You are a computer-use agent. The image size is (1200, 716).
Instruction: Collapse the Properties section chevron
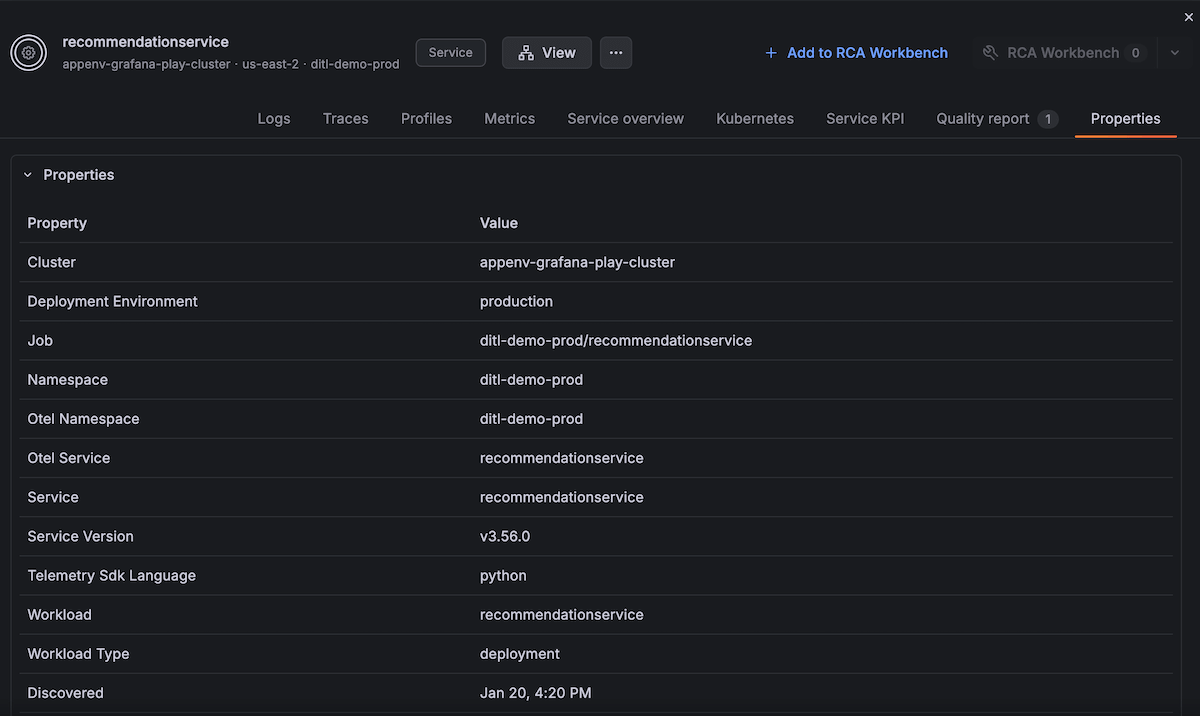coord(27,174)
